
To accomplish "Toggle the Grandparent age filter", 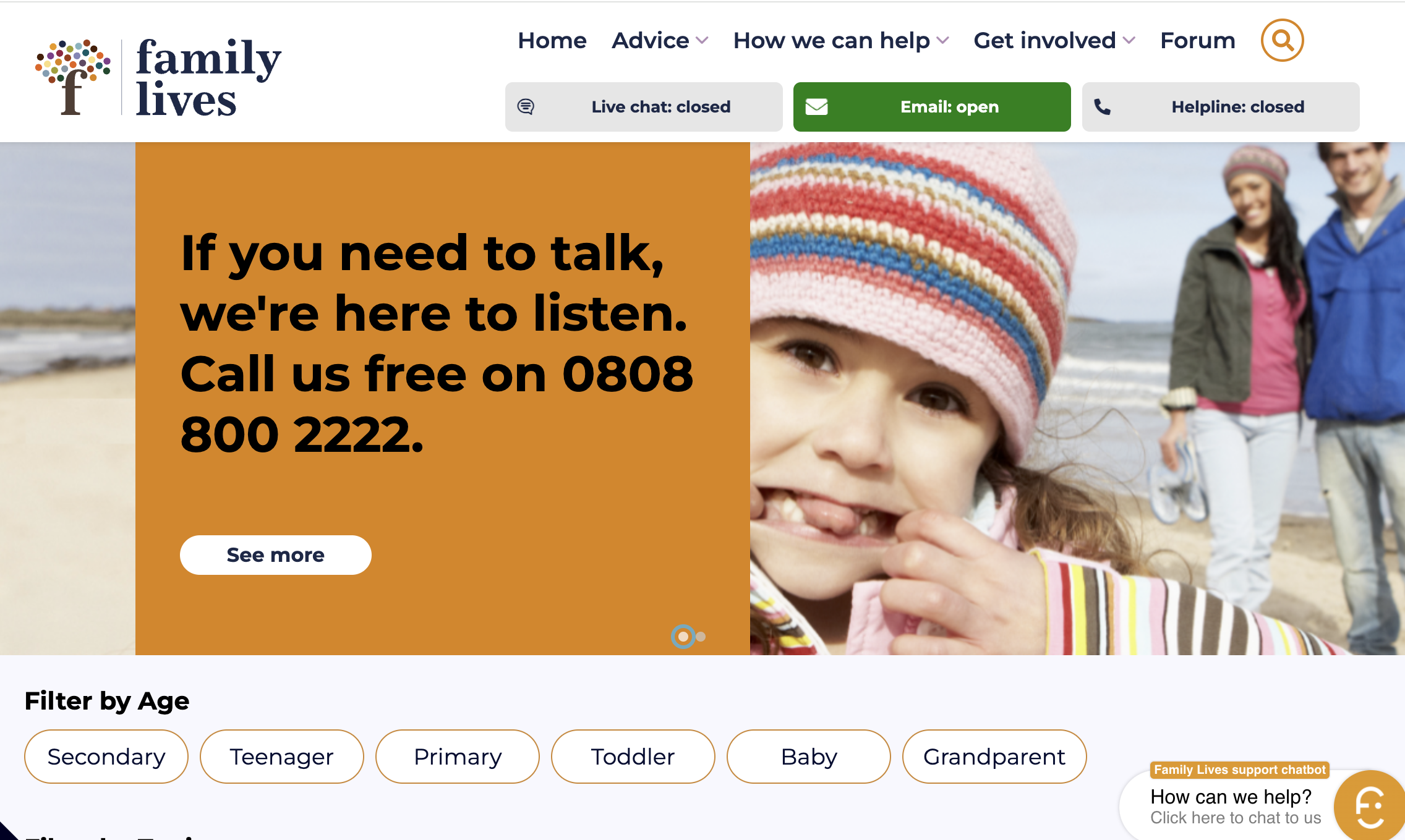I will [994, 757].
